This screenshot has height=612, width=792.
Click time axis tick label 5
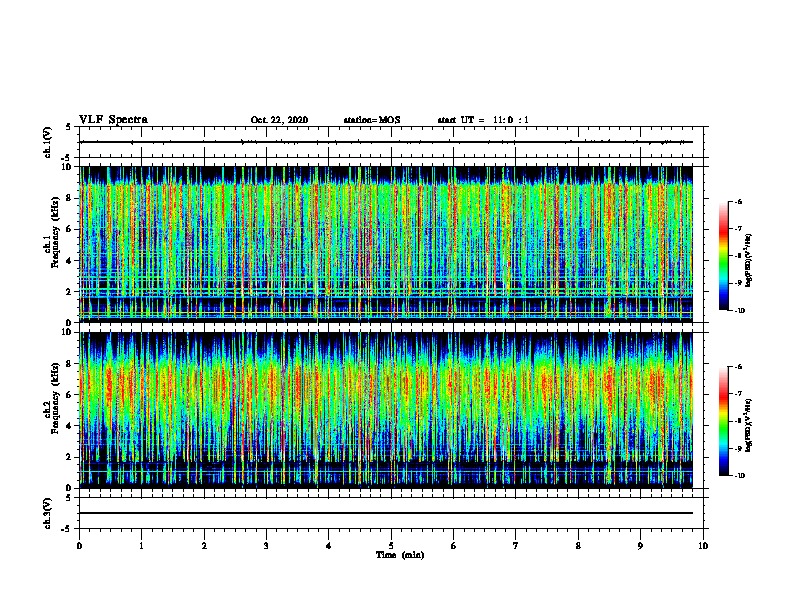[391, 546]
